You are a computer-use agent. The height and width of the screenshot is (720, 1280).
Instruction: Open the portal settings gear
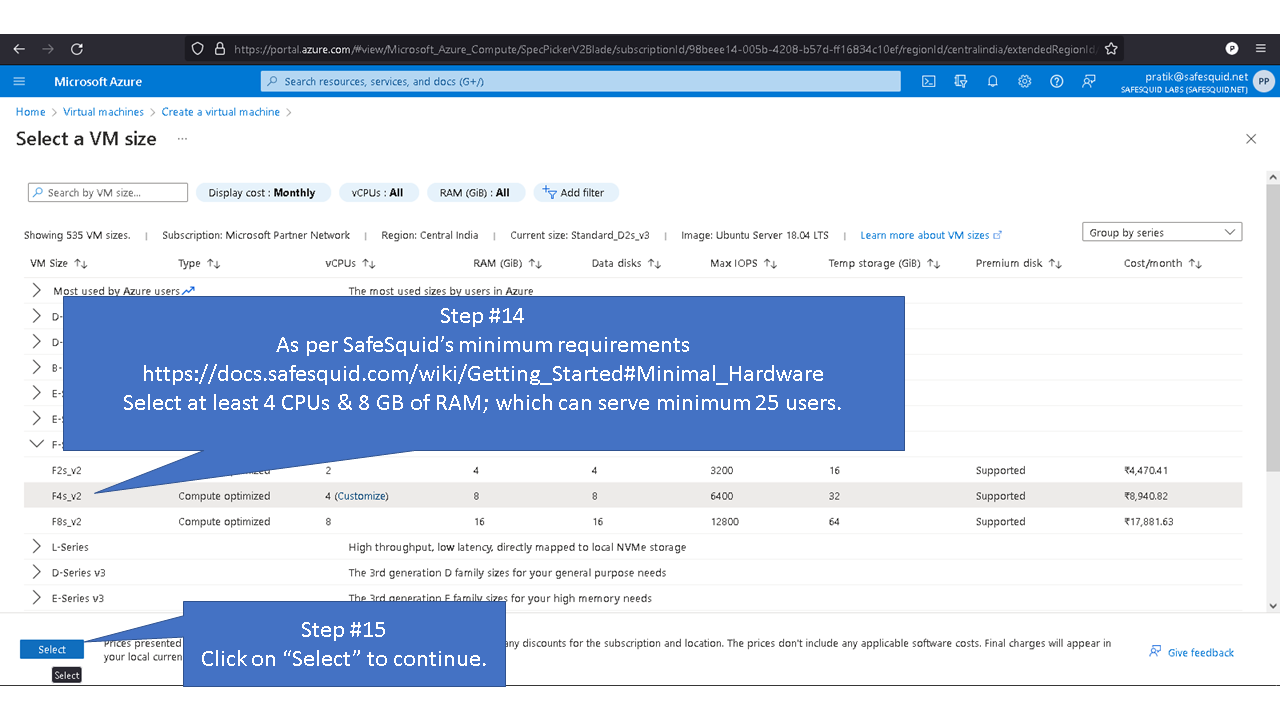click(x=1025, y=82)
